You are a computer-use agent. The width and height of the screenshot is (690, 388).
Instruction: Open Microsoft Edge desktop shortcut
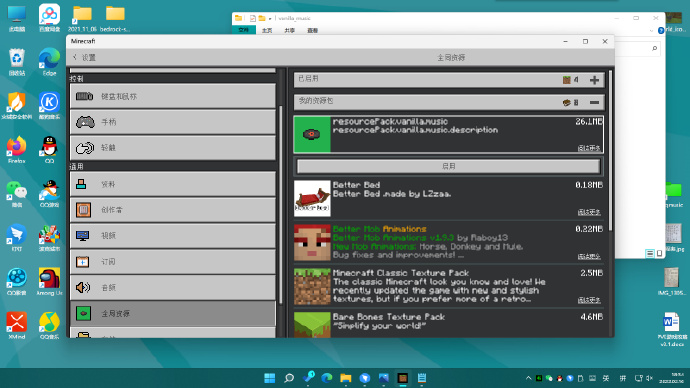coord(49,62)
